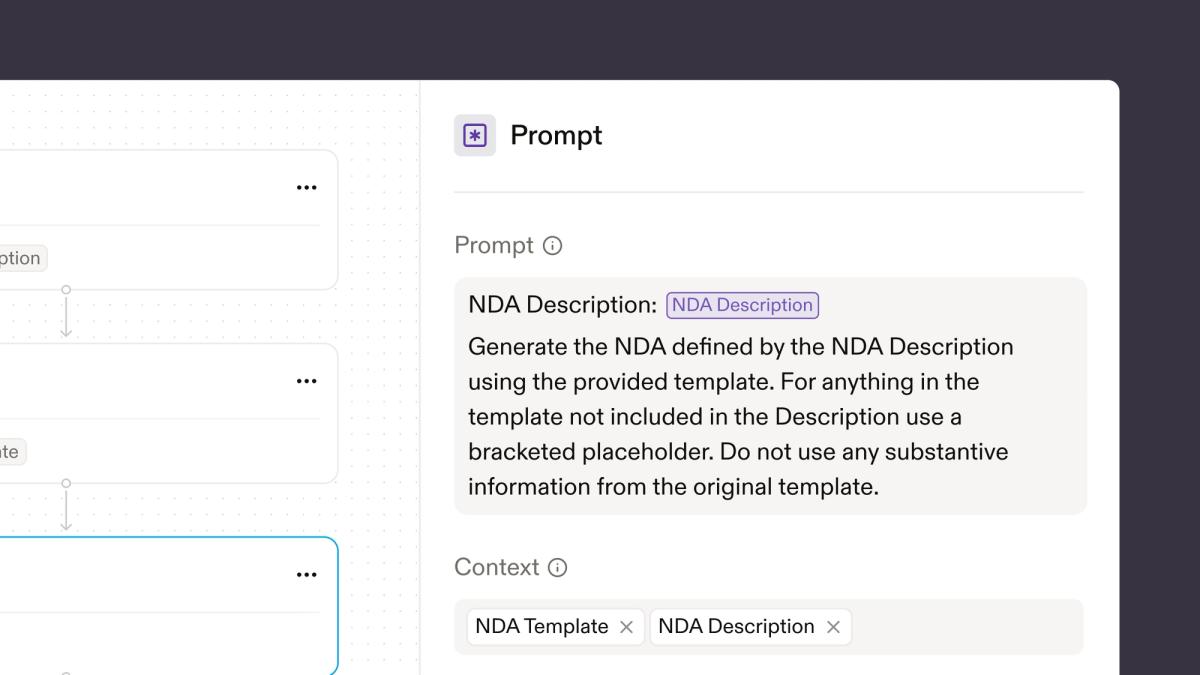This screenshot has height=675, width=1200.
Task: Click the connection handle below the middle node
Action: pyautogui.click(x=67, y=484)
